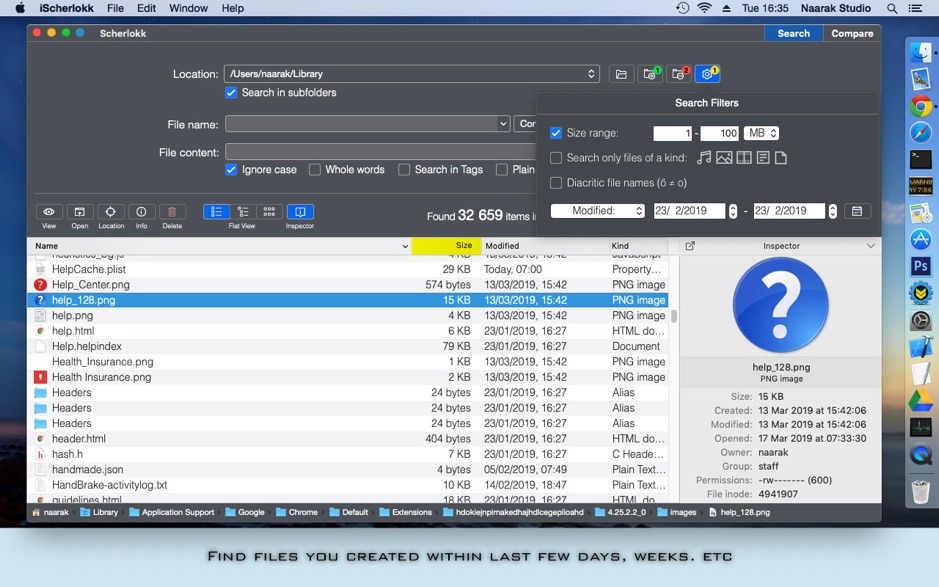Click the Search tab button
The height and width of the screenshot is (587, 939).
[x=793, y=33]
